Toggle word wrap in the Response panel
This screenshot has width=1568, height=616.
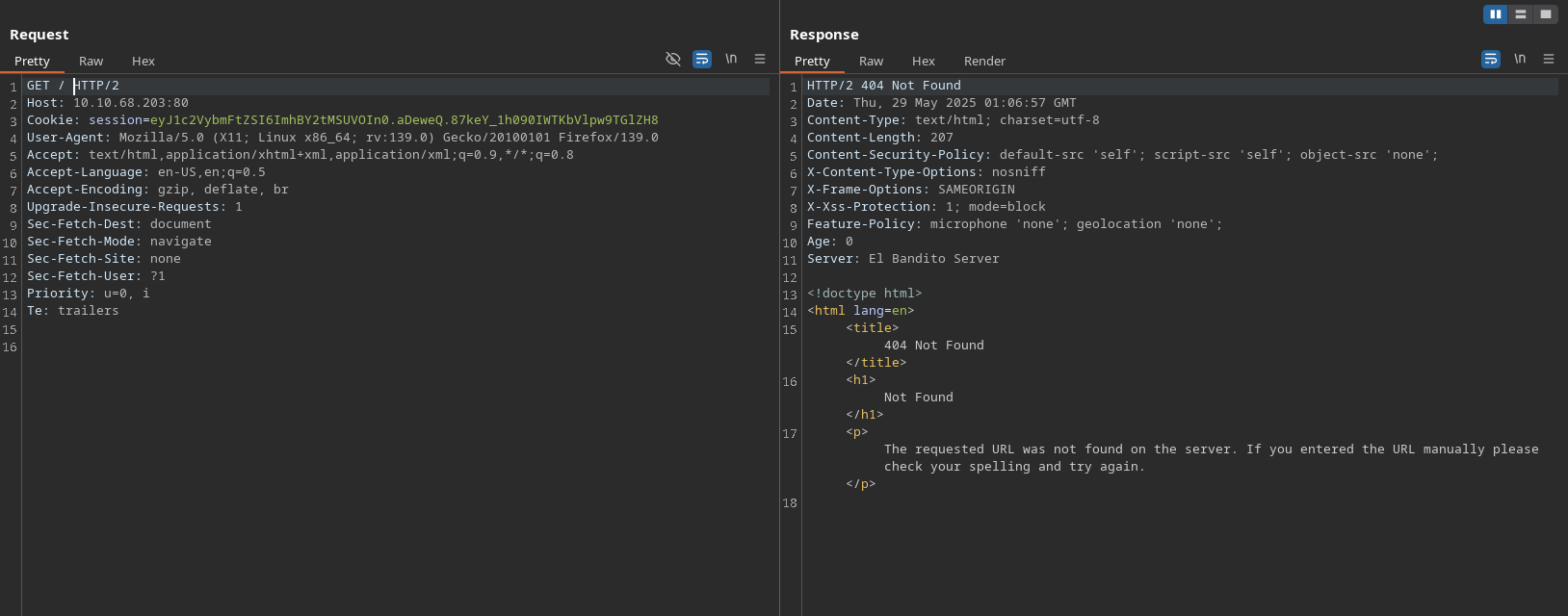[x=1491, y=59]
